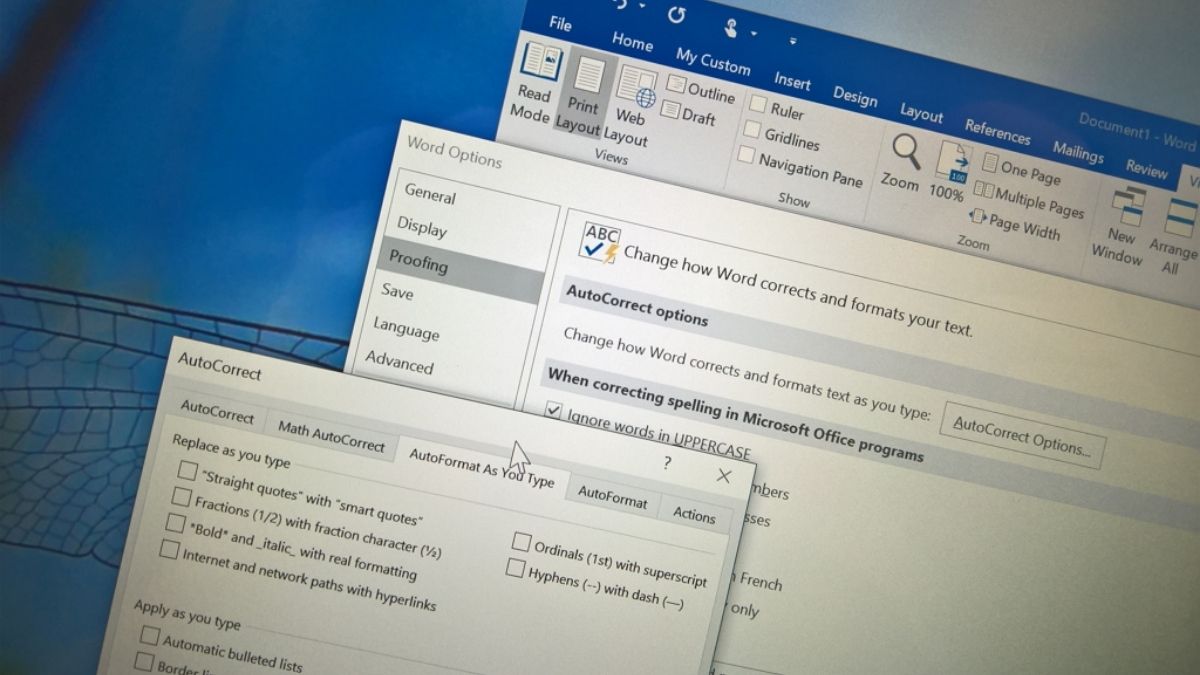This screenshot has height=675, width=1200.
Task: Click the "Apply as you type" section label
Action: [187, 614]
